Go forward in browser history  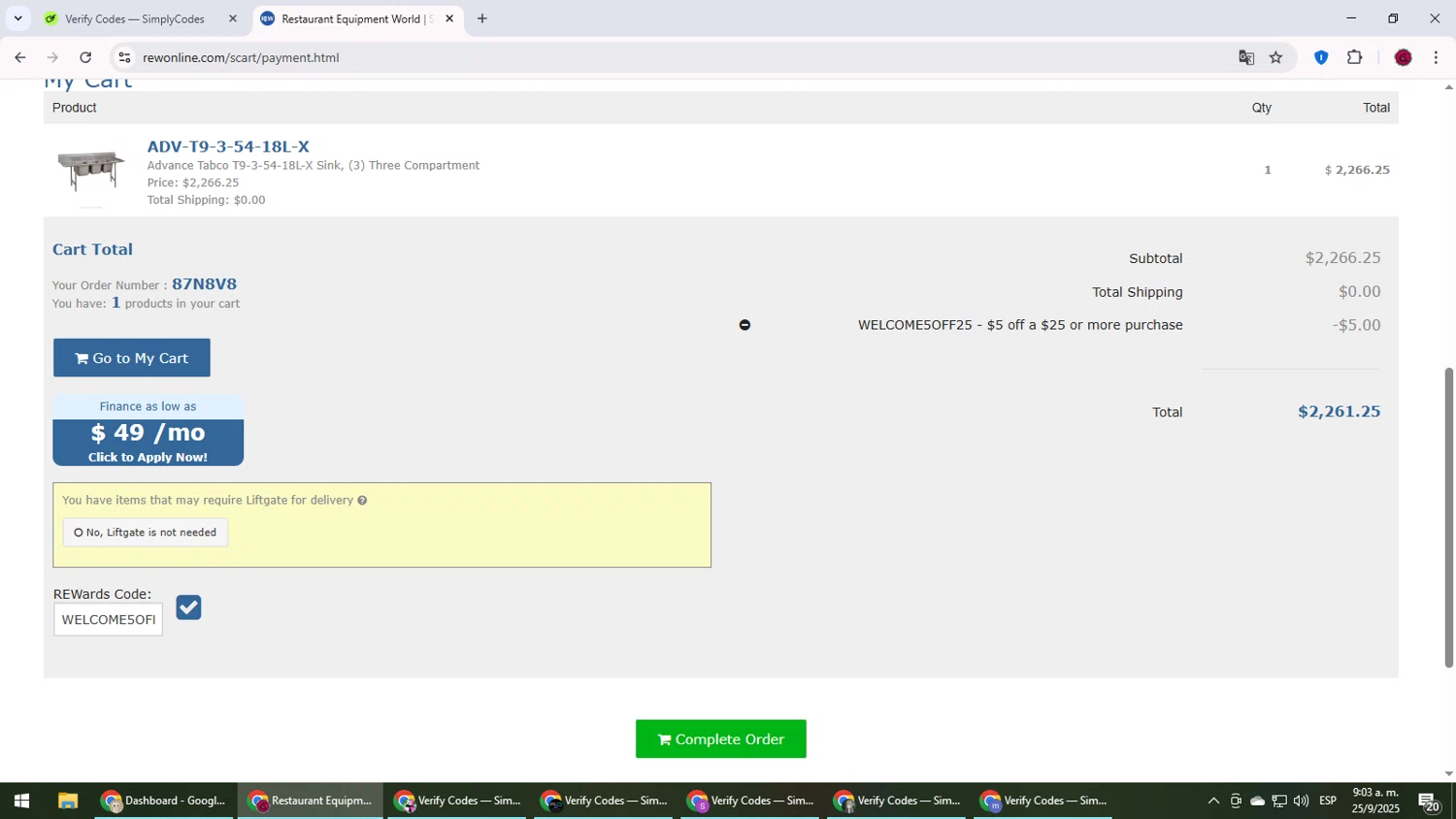point(52,57)
